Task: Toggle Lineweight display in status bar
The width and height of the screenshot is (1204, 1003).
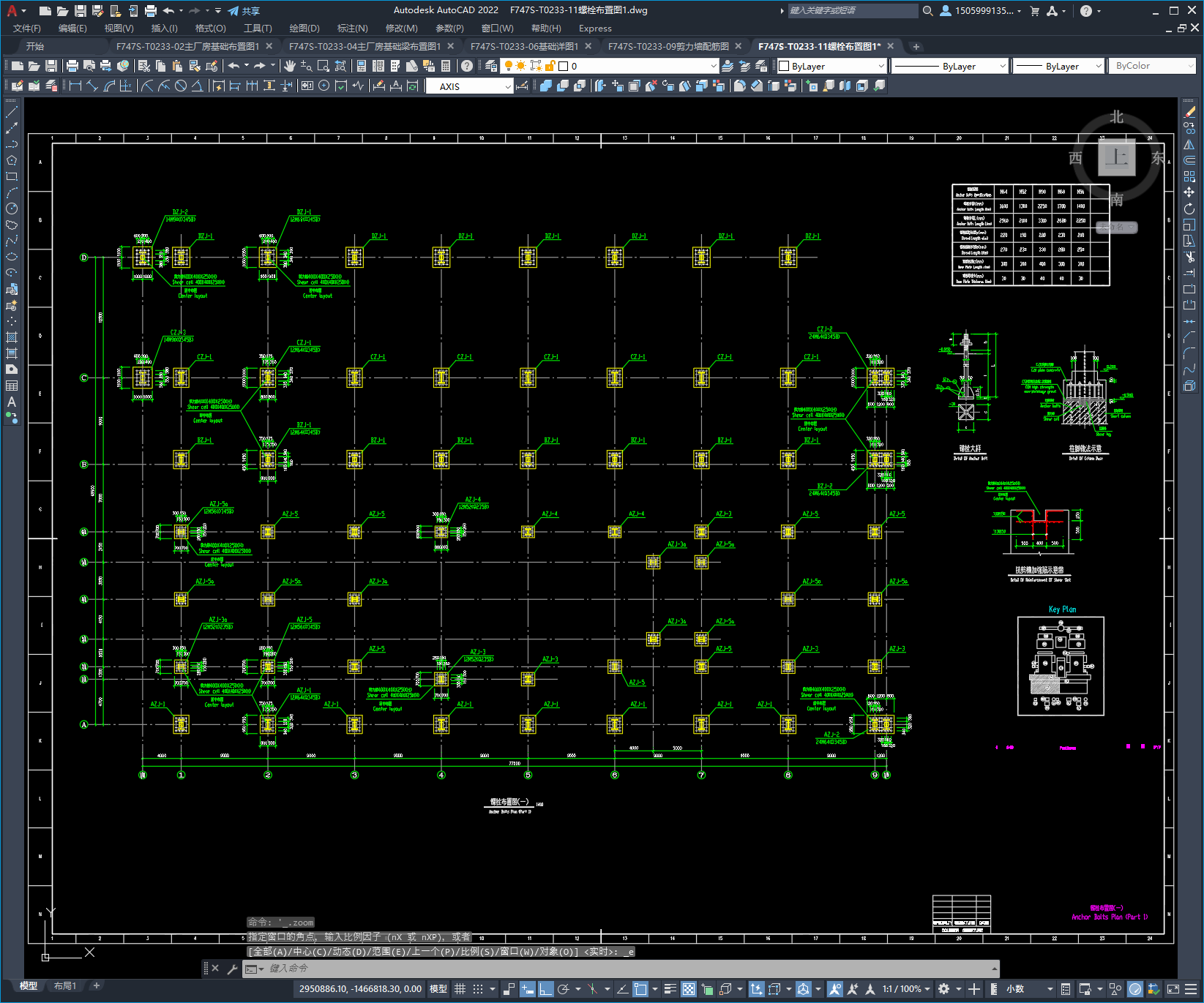Action: [x=670, y=989]
